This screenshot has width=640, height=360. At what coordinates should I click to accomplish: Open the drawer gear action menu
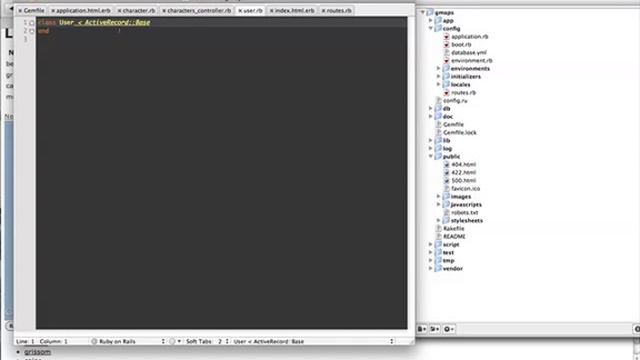coord(449,329)
